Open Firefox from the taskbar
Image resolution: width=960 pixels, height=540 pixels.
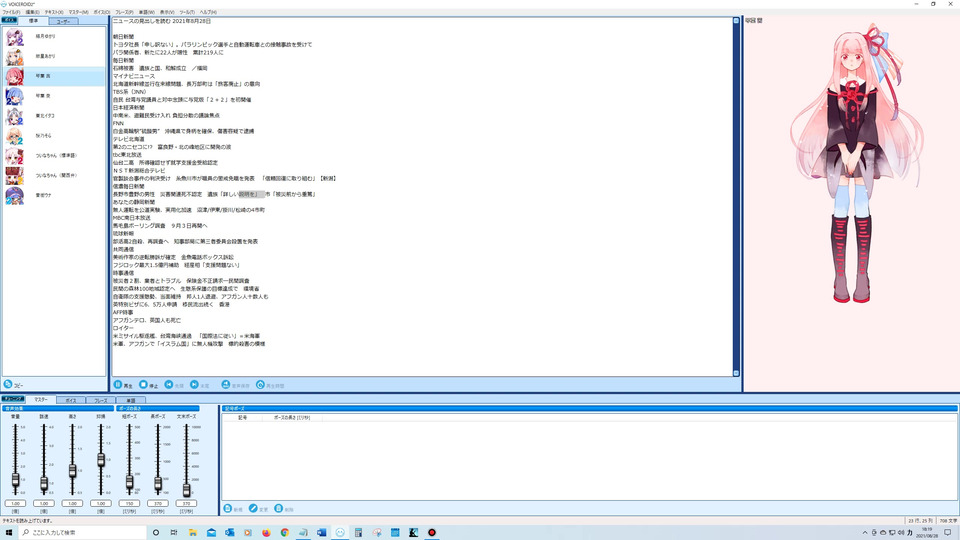266,533
